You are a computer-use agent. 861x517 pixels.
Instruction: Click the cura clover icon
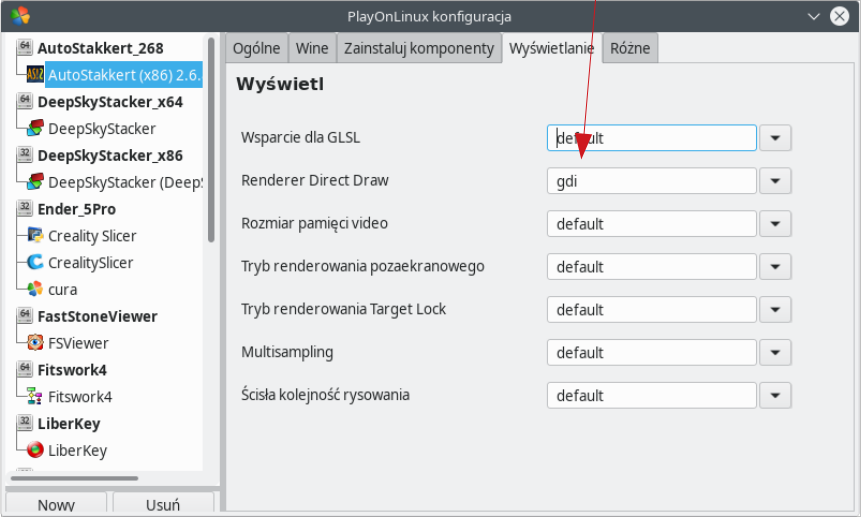[35, 289]
